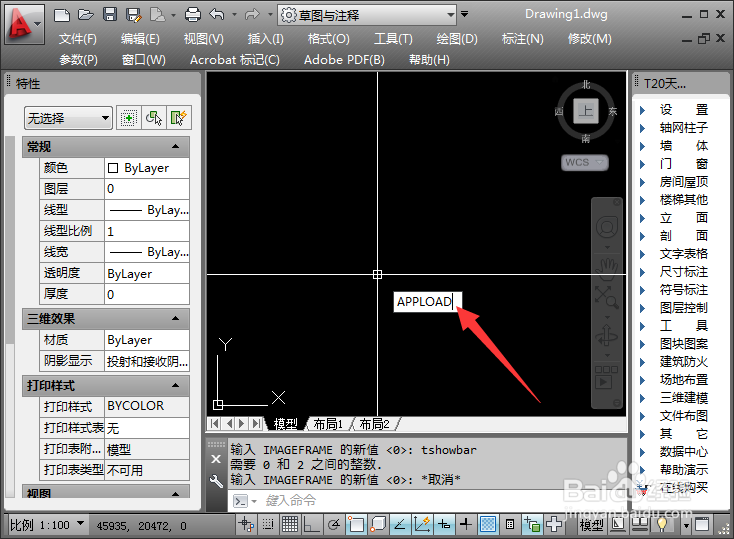This screenshot has width=734, height=539.
Task: Toggle Show Lineweight in status bar
Action: (x=466, y=524)
